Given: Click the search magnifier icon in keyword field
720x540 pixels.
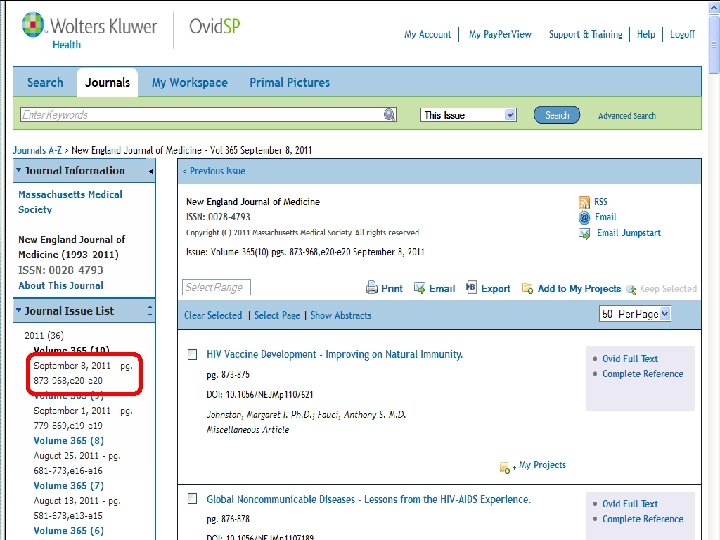Looking at the screenshot, I should (389, 114).
